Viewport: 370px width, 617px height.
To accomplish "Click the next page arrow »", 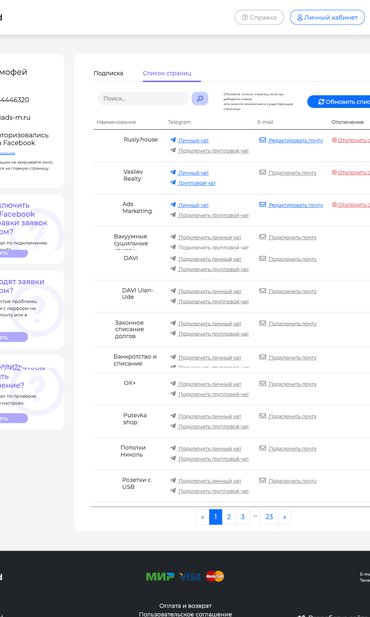I will [285, 517].
